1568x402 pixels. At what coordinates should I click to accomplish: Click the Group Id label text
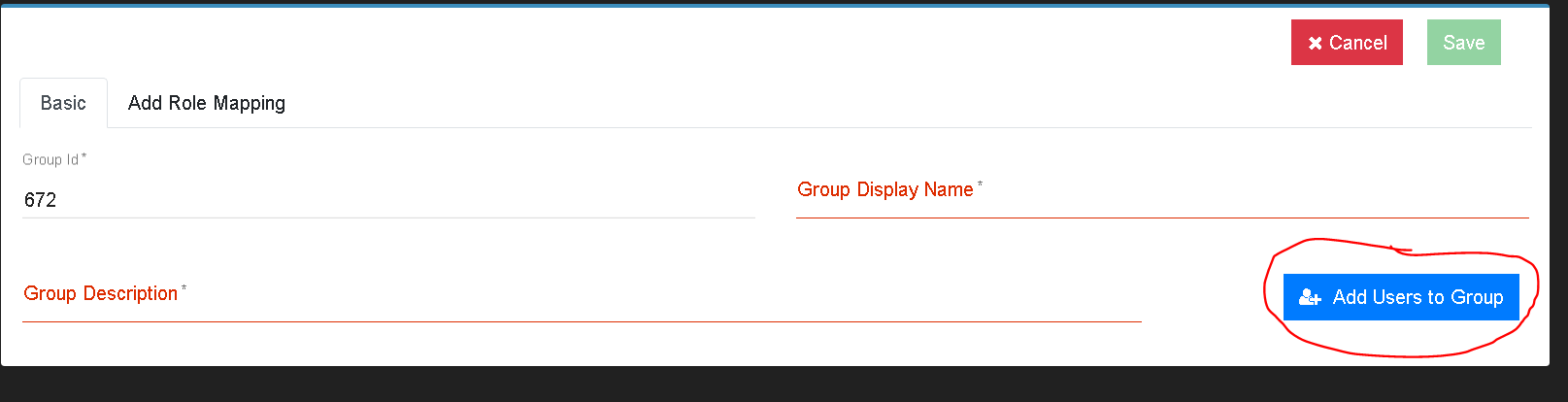[x=50, y=159]
